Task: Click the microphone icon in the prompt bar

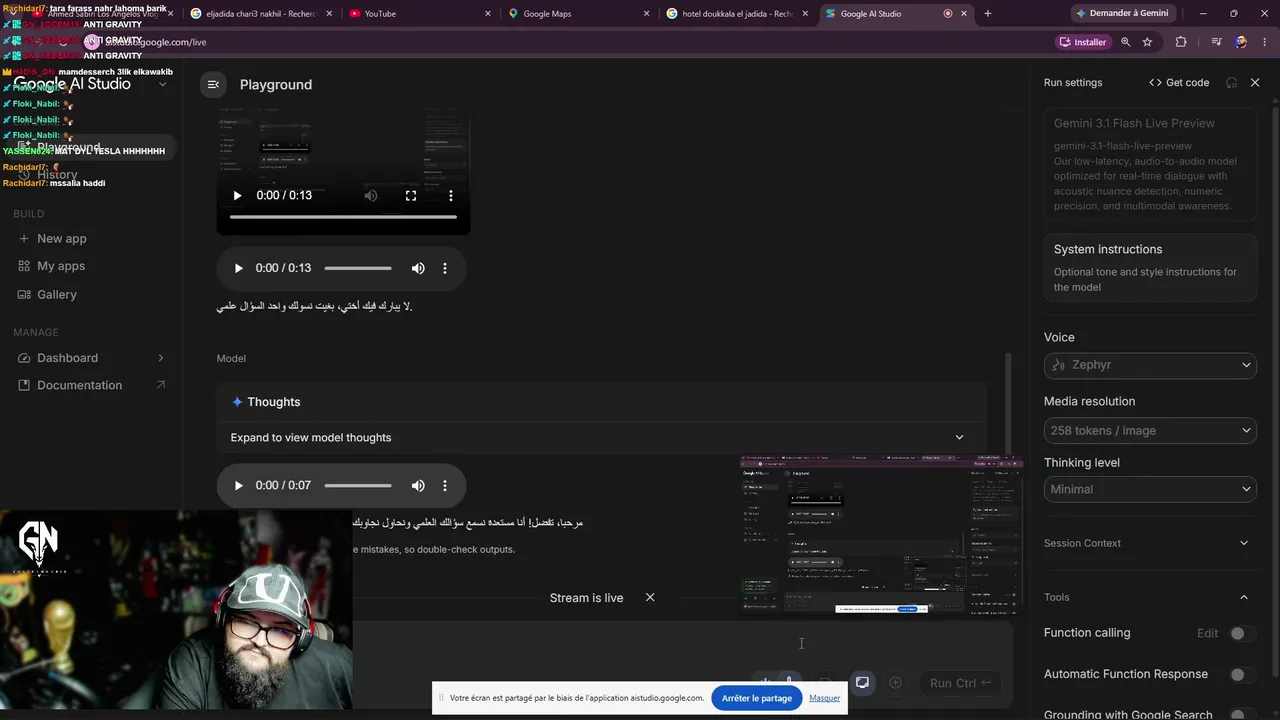Action: [790, 683]
